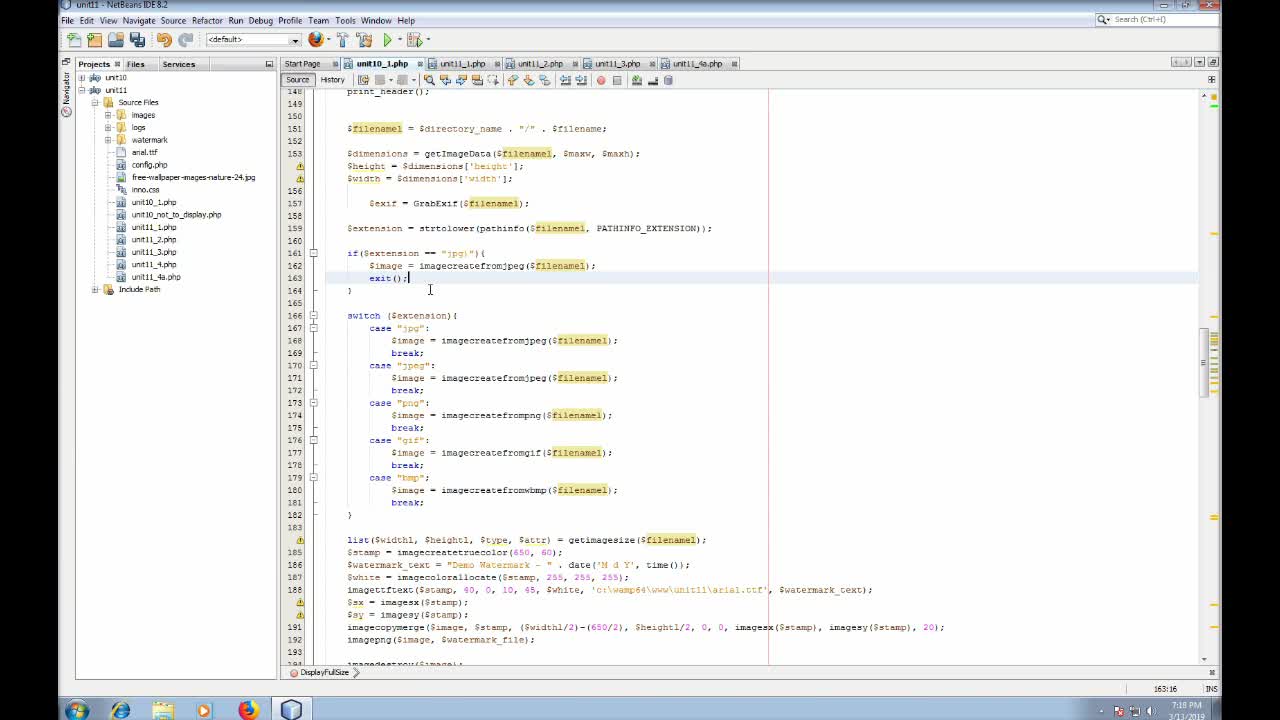Select config.php in the project tree
The image size is (1280, 720).
coord(149,165)
